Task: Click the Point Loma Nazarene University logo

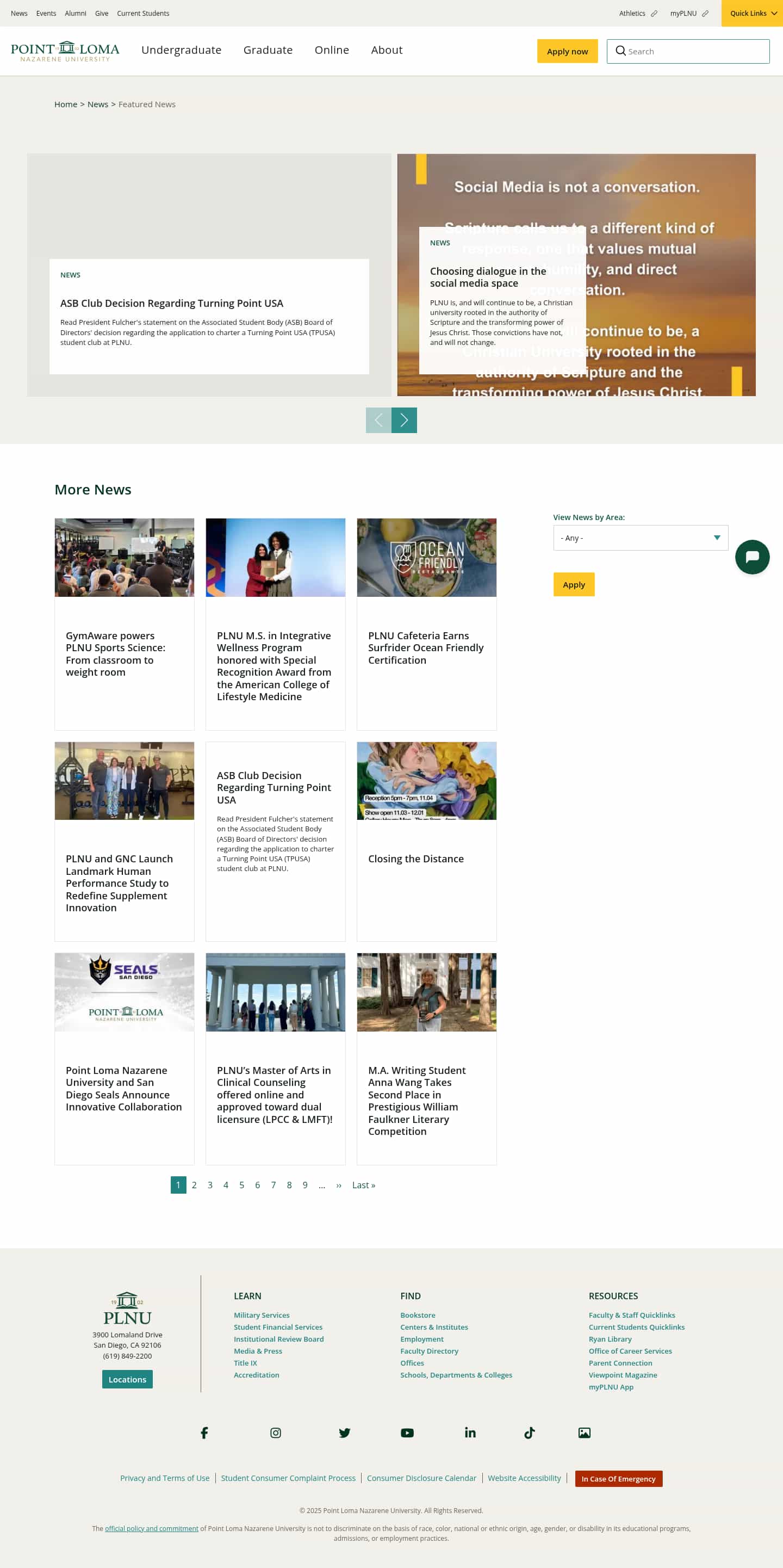Action: [65, 51]
